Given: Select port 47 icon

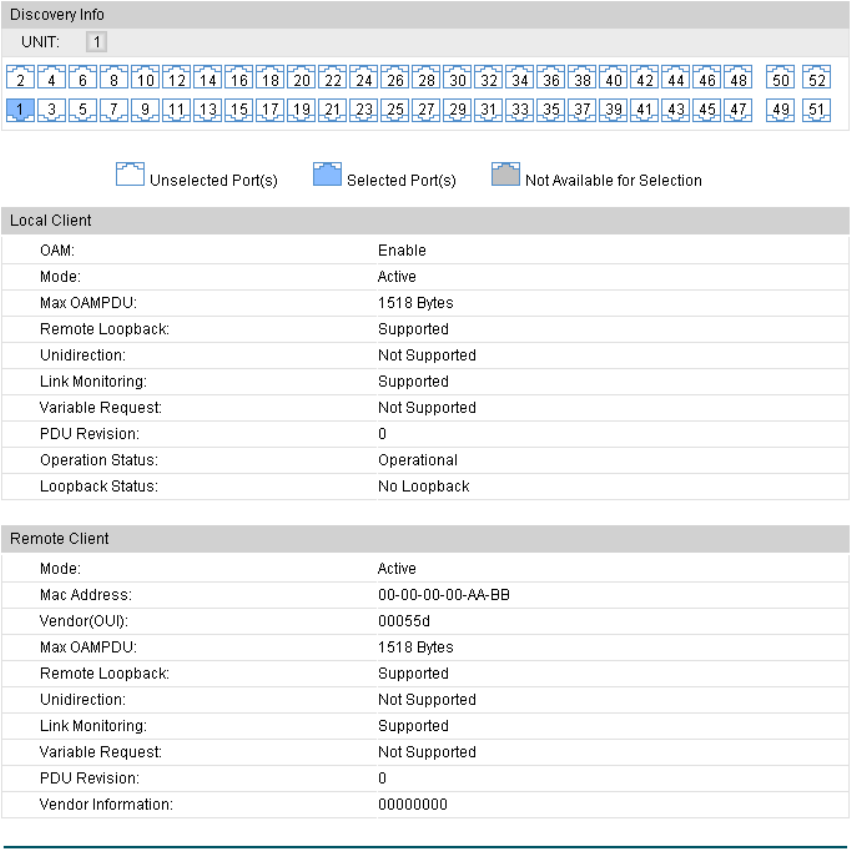Looking at the screenshot, I should [738, 110].
